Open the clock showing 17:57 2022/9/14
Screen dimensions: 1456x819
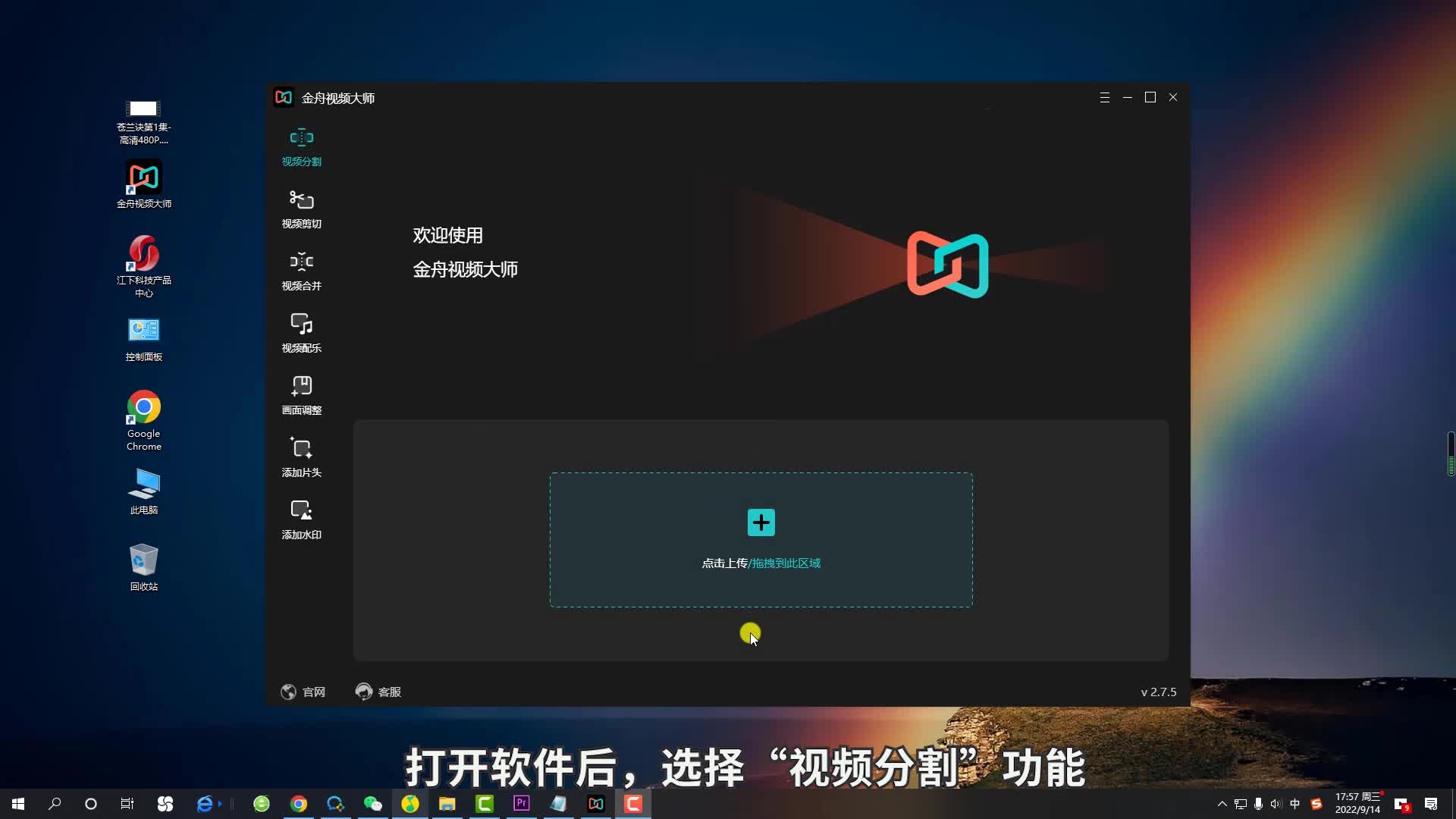pyautogui.click(x=1357, y=803)
